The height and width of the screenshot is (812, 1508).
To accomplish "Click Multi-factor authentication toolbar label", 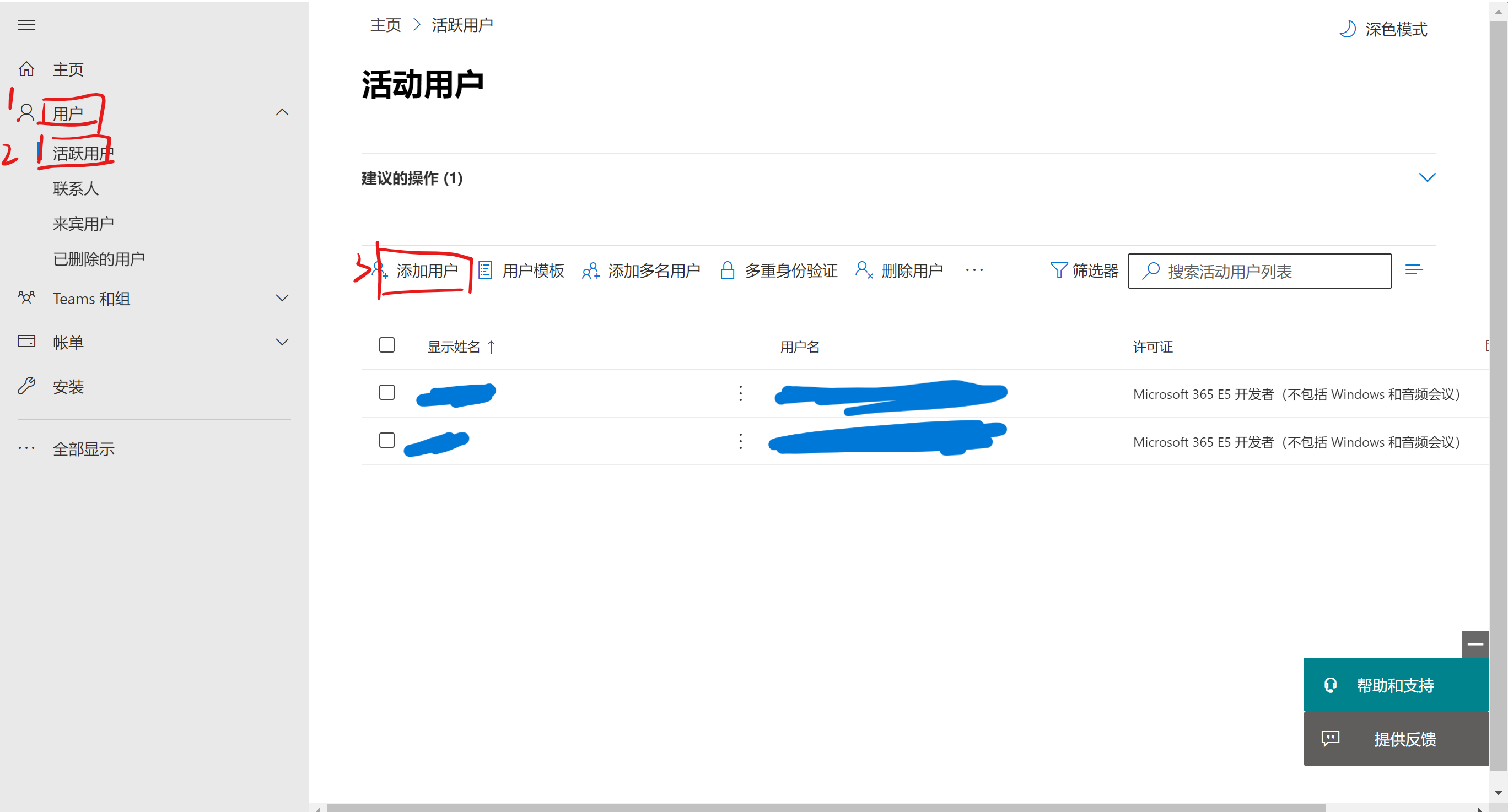I will pyautogui.click(x=791, y=270).
